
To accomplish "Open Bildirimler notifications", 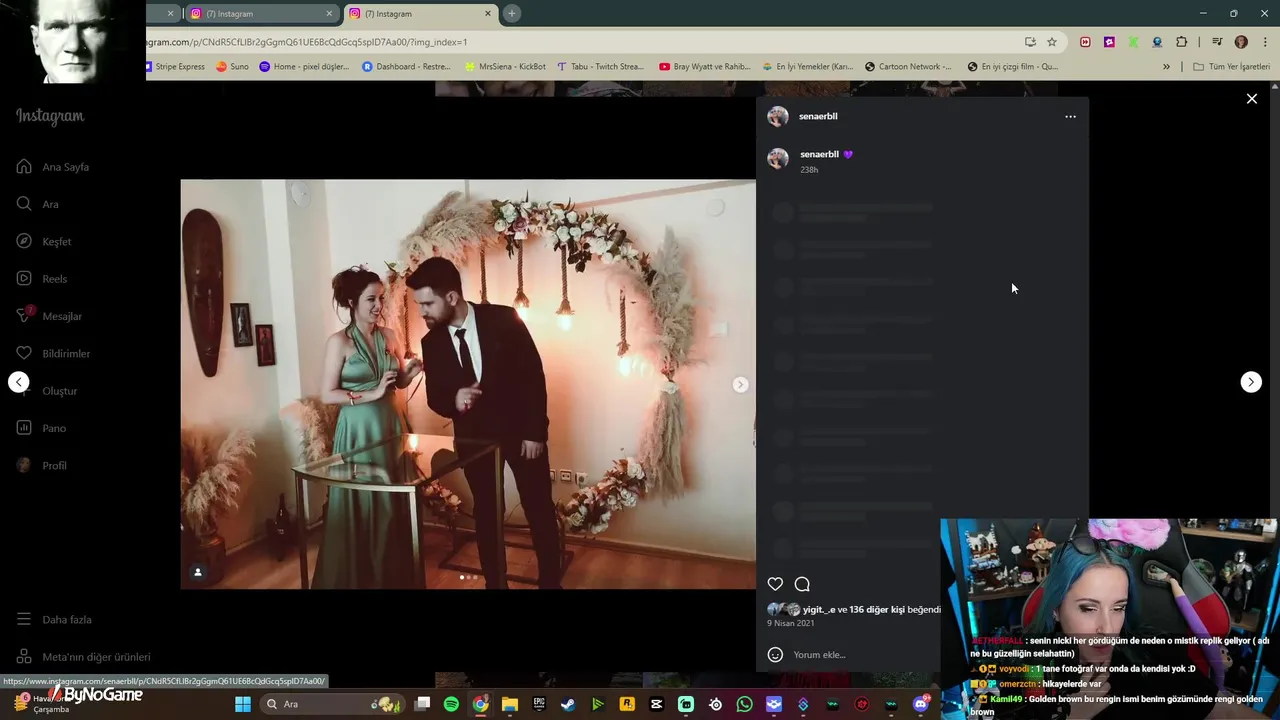I will 53,353.
